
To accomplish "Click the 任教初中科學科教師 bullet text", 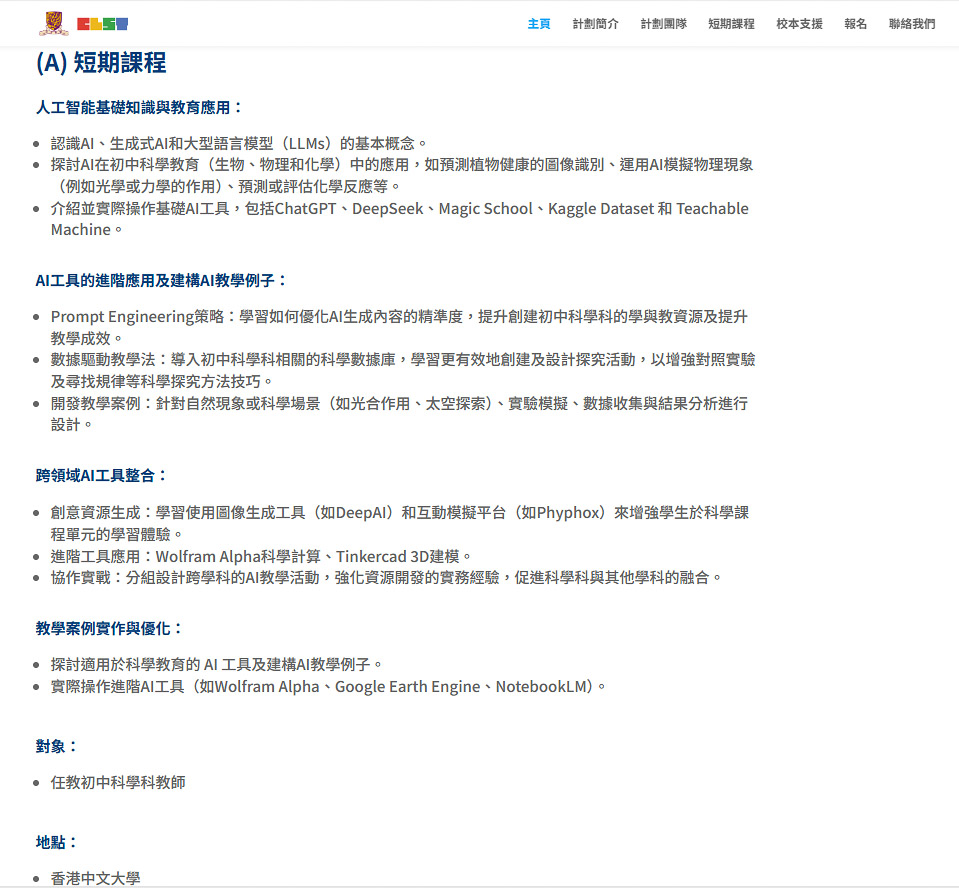I will coord(118,782).
